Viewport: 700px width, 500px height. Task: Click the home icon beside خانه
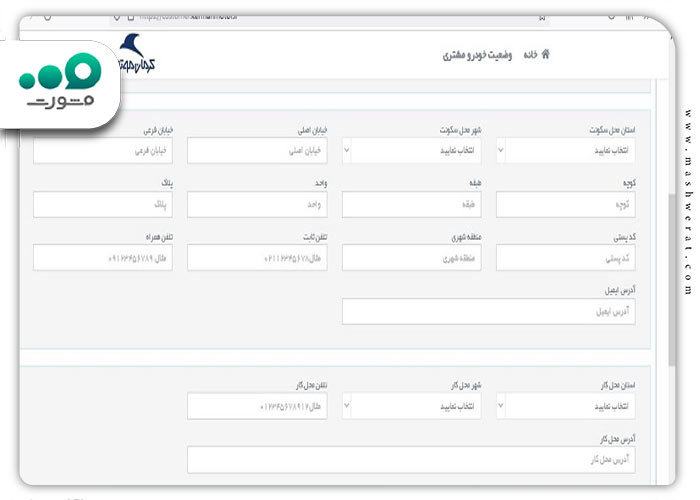coord(546,54)
